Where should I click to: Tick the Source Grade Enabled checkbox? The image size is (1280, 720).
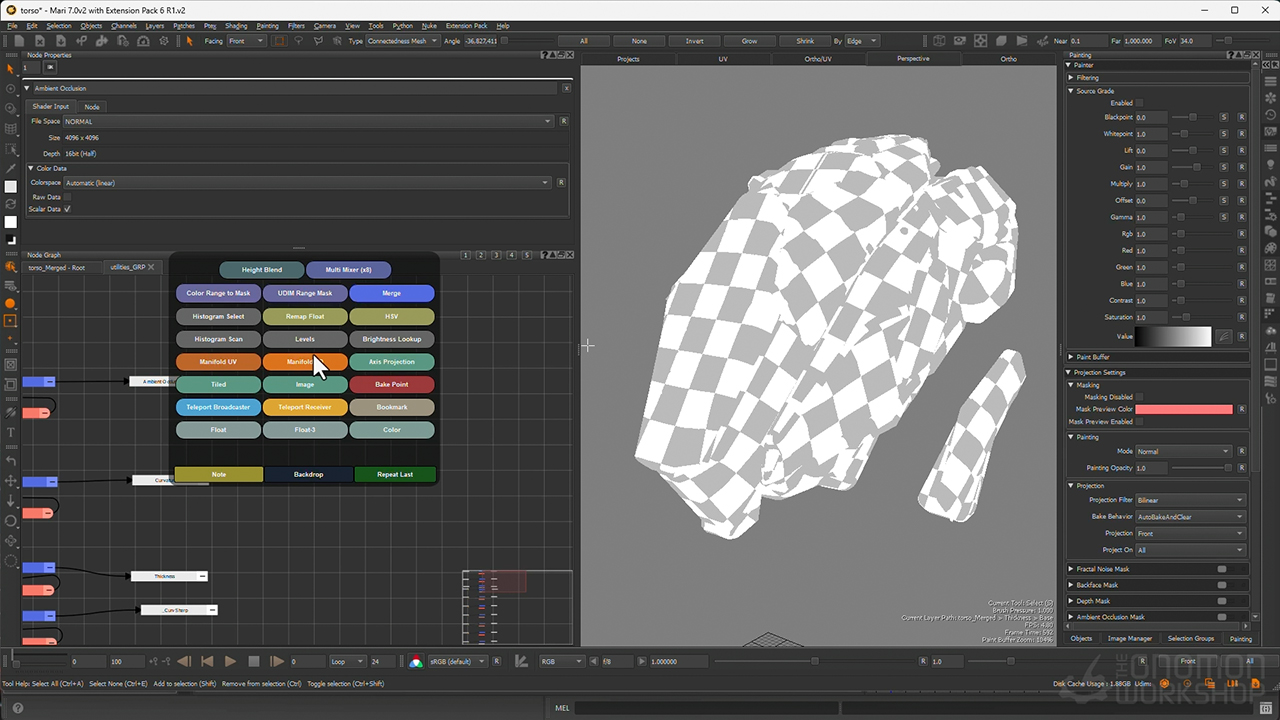pos(1139,103)
